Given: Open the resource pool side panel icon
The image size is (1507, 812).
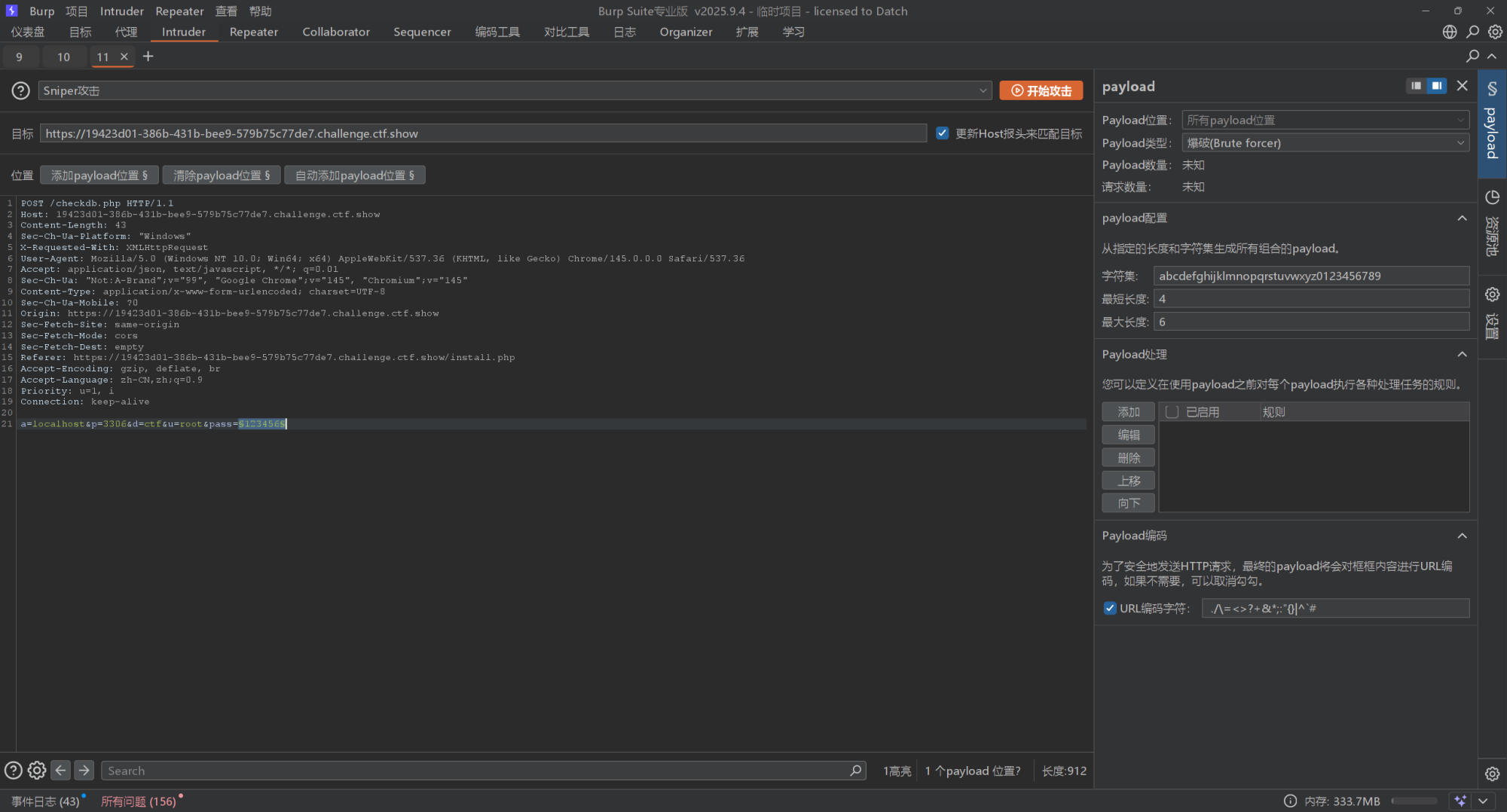Looking at the screenshot, I should pos(1492,198).
